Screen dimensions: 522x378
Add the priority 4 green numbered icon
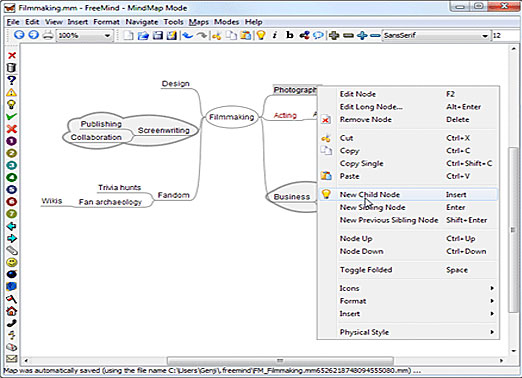12,177
